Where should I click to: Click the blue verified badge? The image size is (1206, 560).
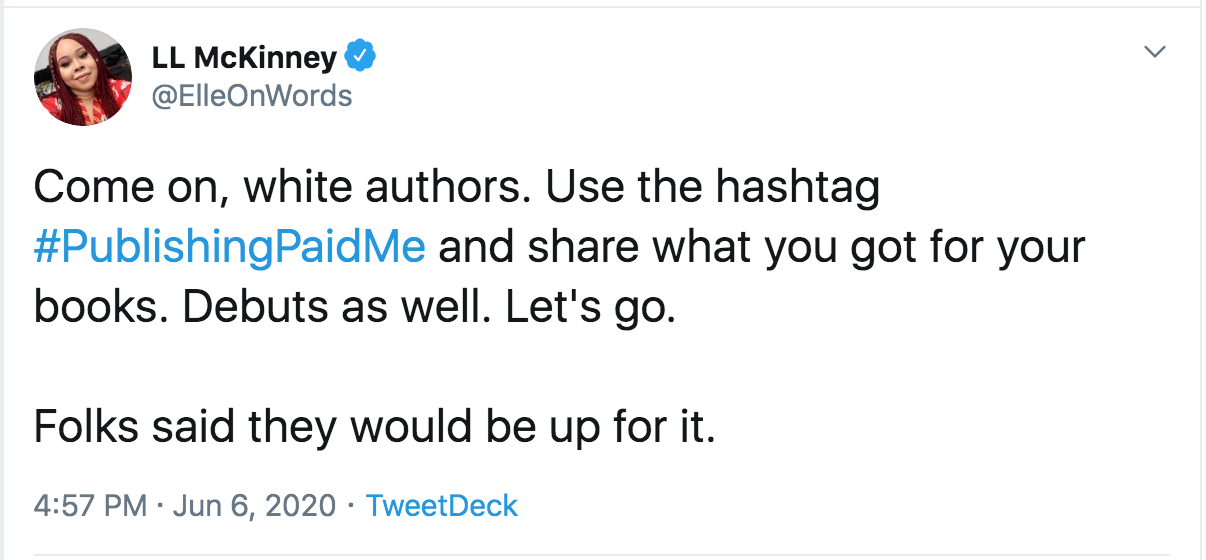360,57
